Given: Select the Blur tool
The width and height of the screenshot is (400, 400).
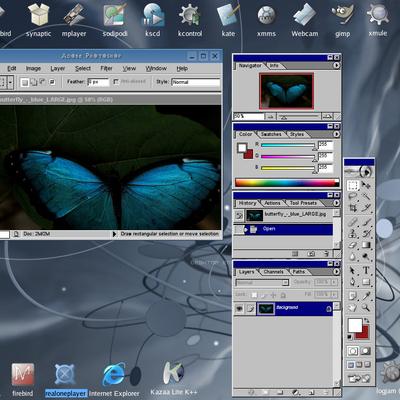Looking at the screenshot, I should [x=353, y=256].
